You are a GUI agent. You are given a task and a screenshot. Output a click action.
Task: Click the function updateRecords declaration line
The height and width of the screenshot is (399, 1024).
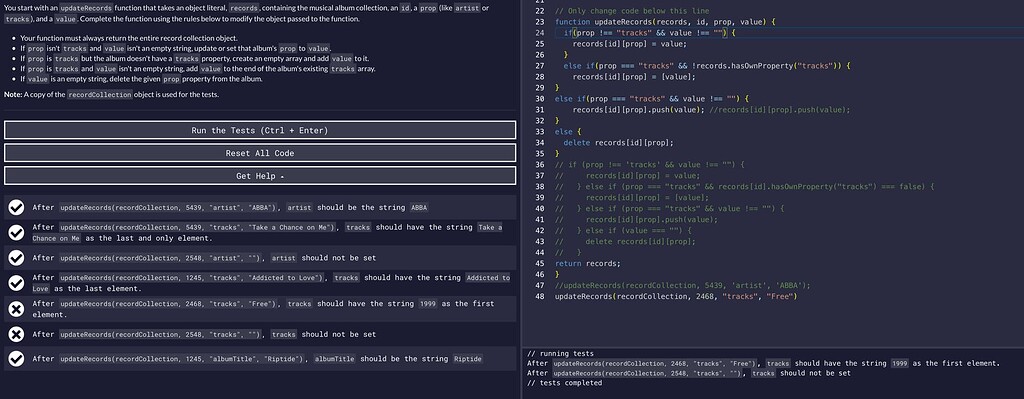(x=665, y=22)
